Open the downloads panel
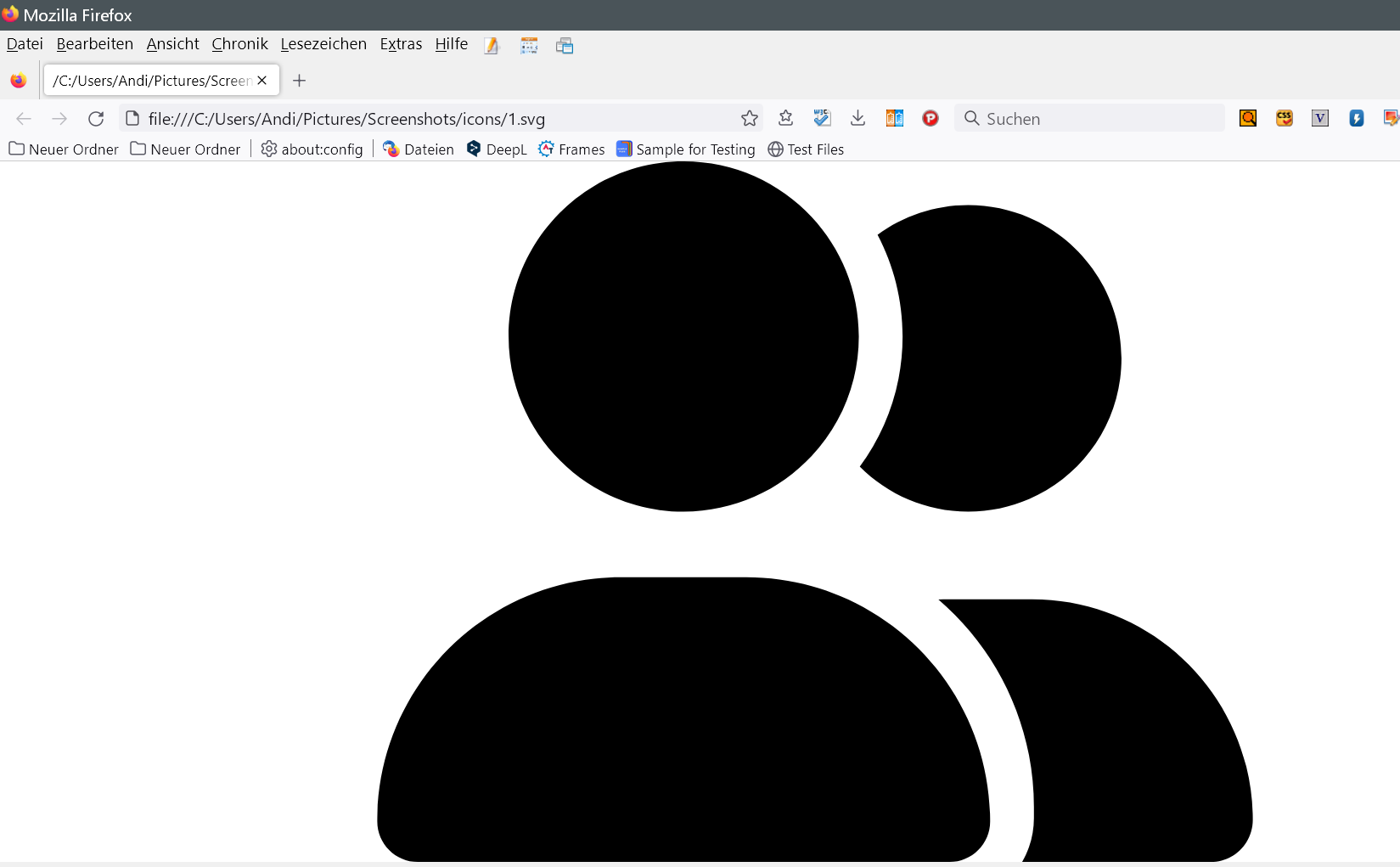Viewport: 1400px width, 867px height. pos(857,119)
